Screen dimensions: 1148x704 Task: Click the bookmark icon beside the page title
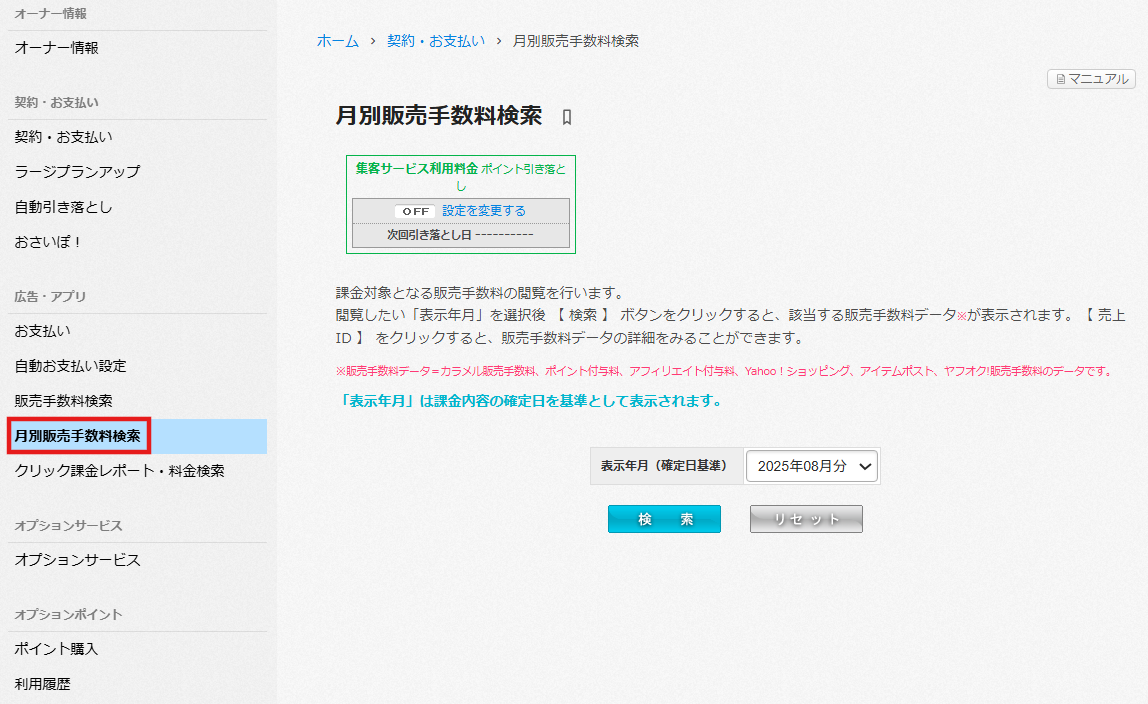(567, 117)
